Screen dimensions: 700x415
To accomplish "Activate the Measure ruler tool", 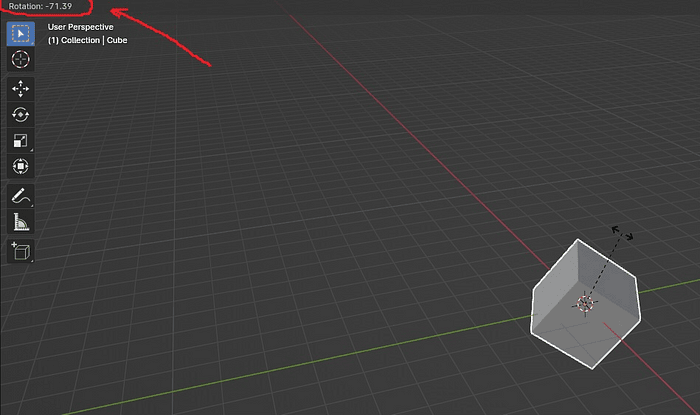I will (x=20, y=222).
